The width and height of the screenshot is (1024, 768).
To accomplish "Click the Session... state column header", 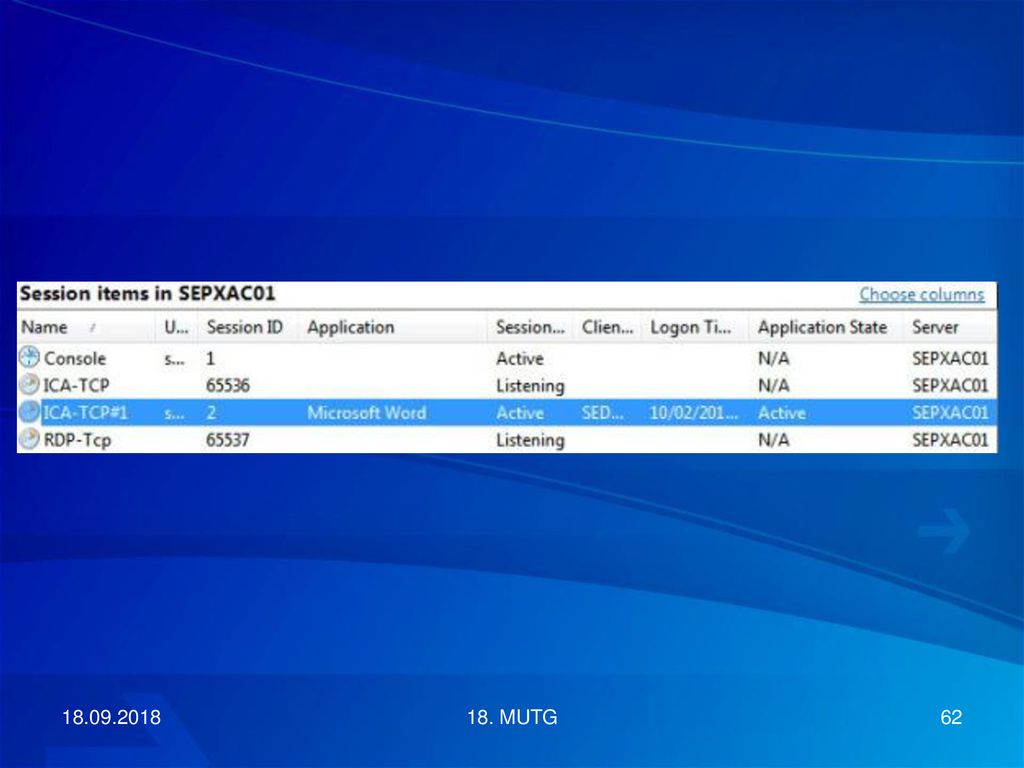I will [x=530, y=327].
